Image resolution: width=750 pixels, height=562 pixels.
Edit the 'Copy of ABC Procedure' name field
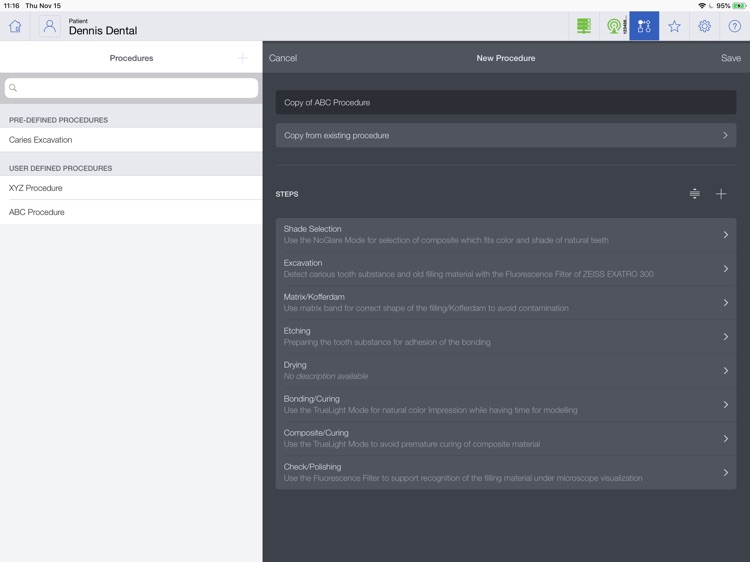[x=506, y=102]
